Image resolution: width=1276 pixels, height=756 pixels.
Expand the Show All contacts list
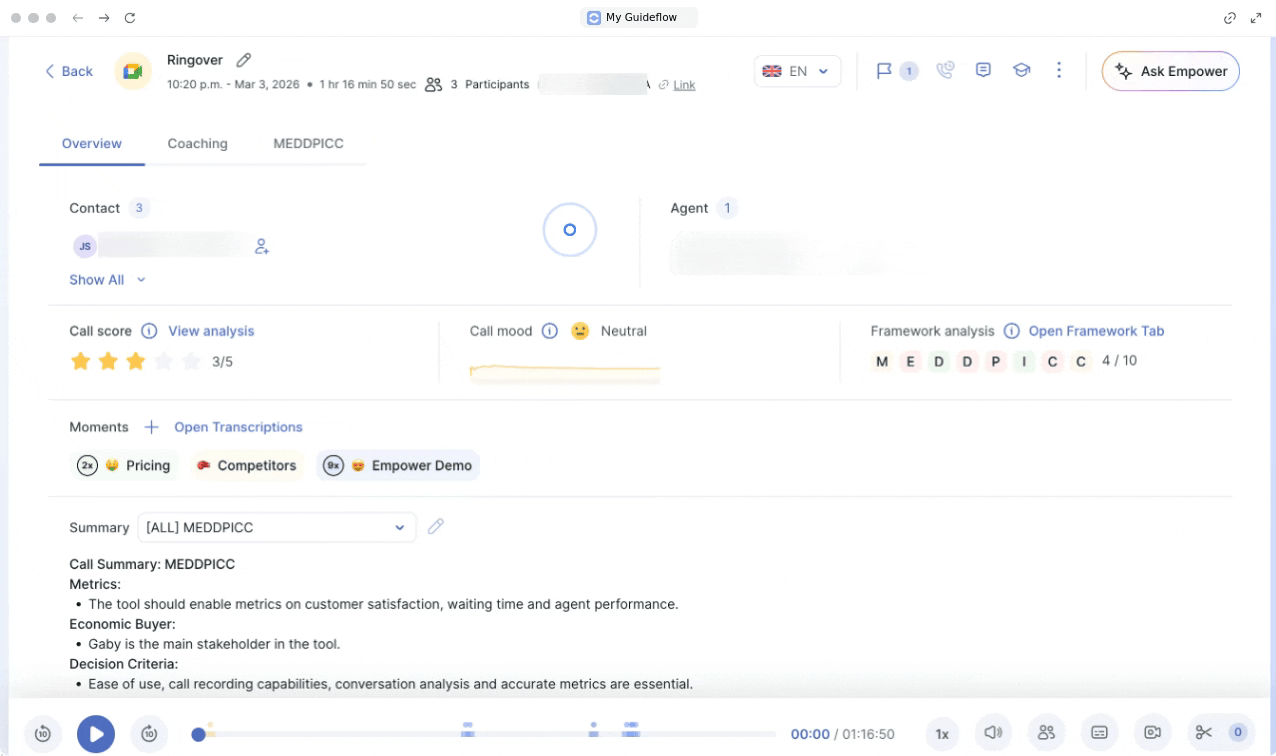click(x=107, y=280)
